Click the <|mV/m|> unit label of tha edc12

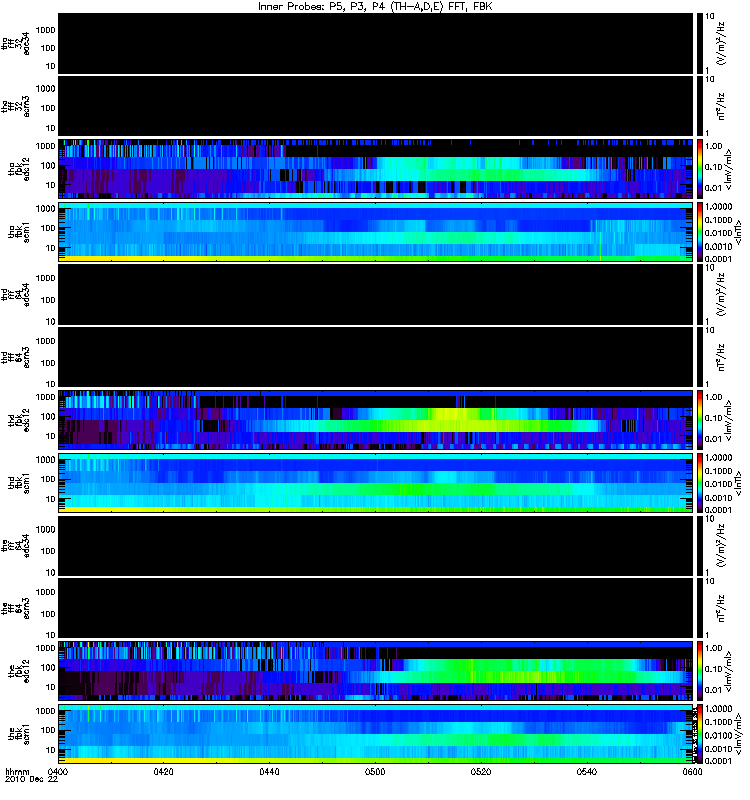click(x=730, y=169)
